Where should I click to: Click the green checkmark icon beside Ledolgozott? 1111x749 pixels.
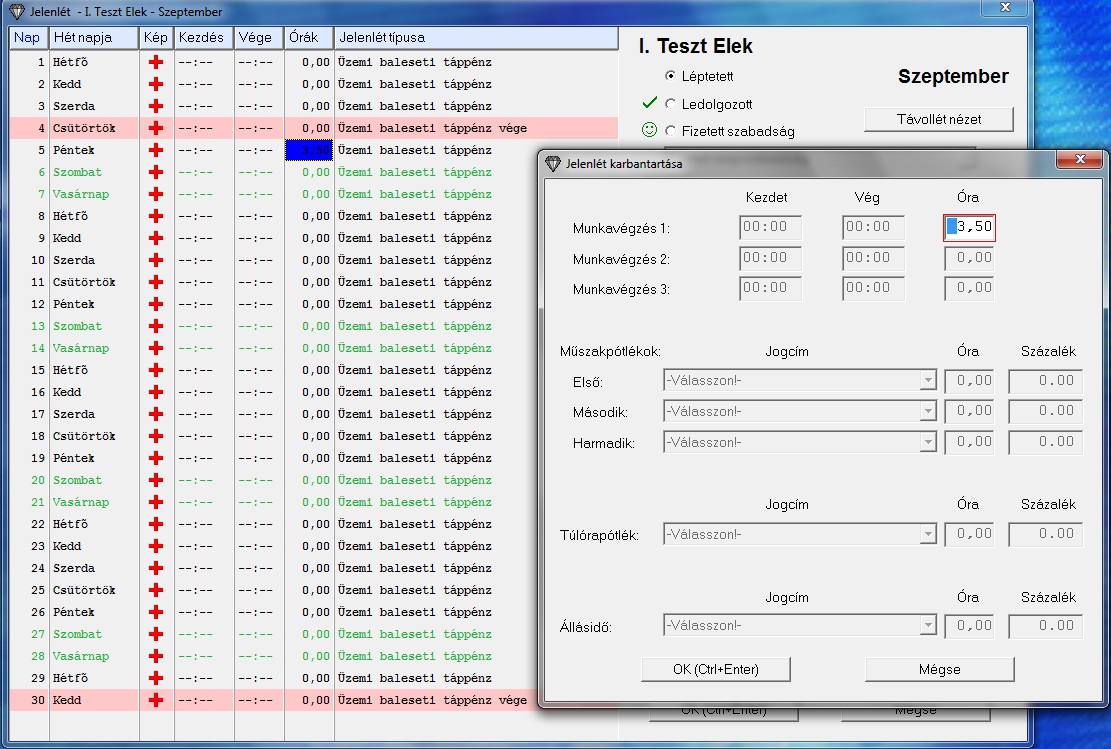pos(650,103)
